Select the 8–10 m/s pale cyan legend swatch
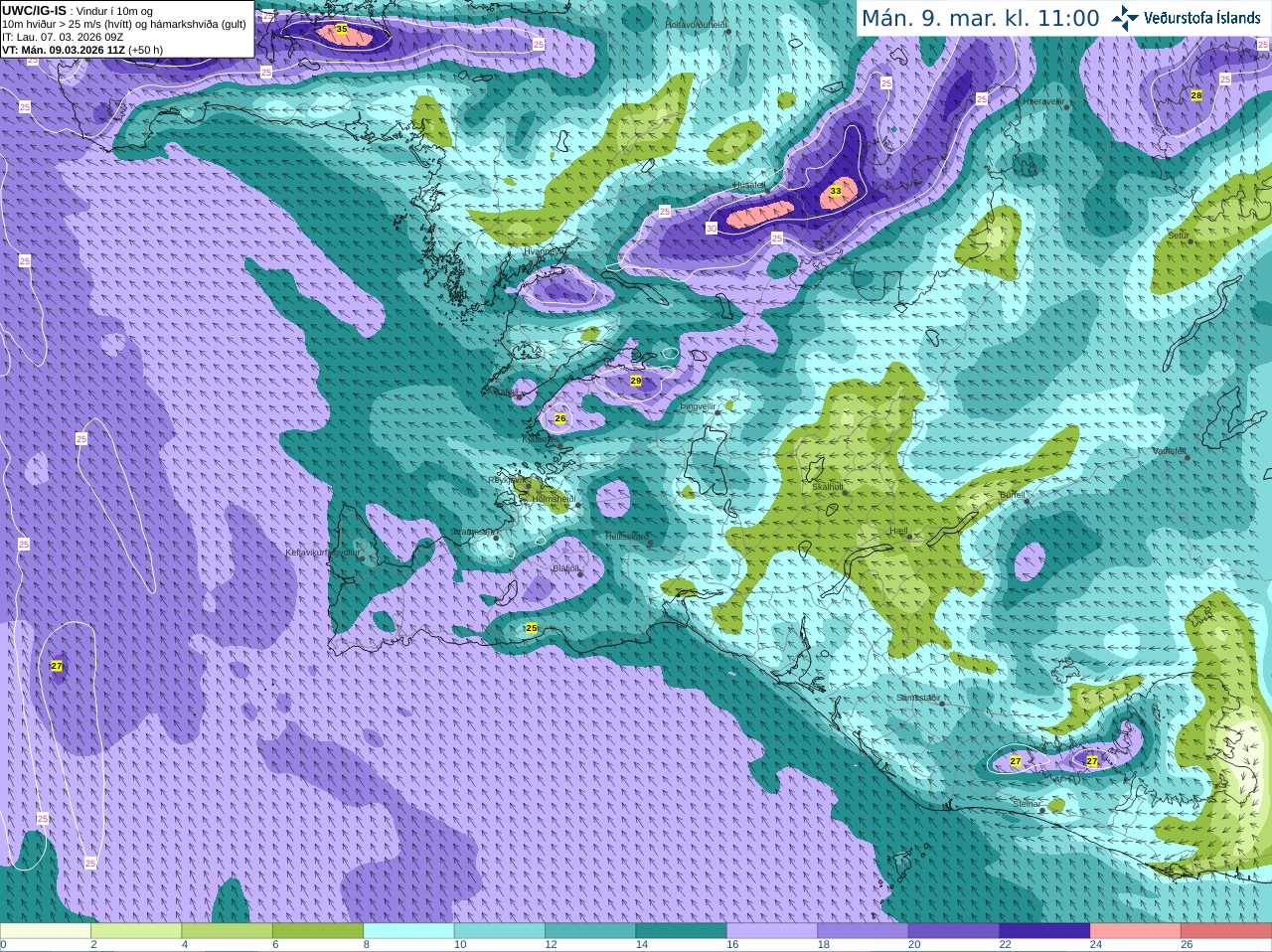This screenshot has height=952, width=1272. point(409,931)
